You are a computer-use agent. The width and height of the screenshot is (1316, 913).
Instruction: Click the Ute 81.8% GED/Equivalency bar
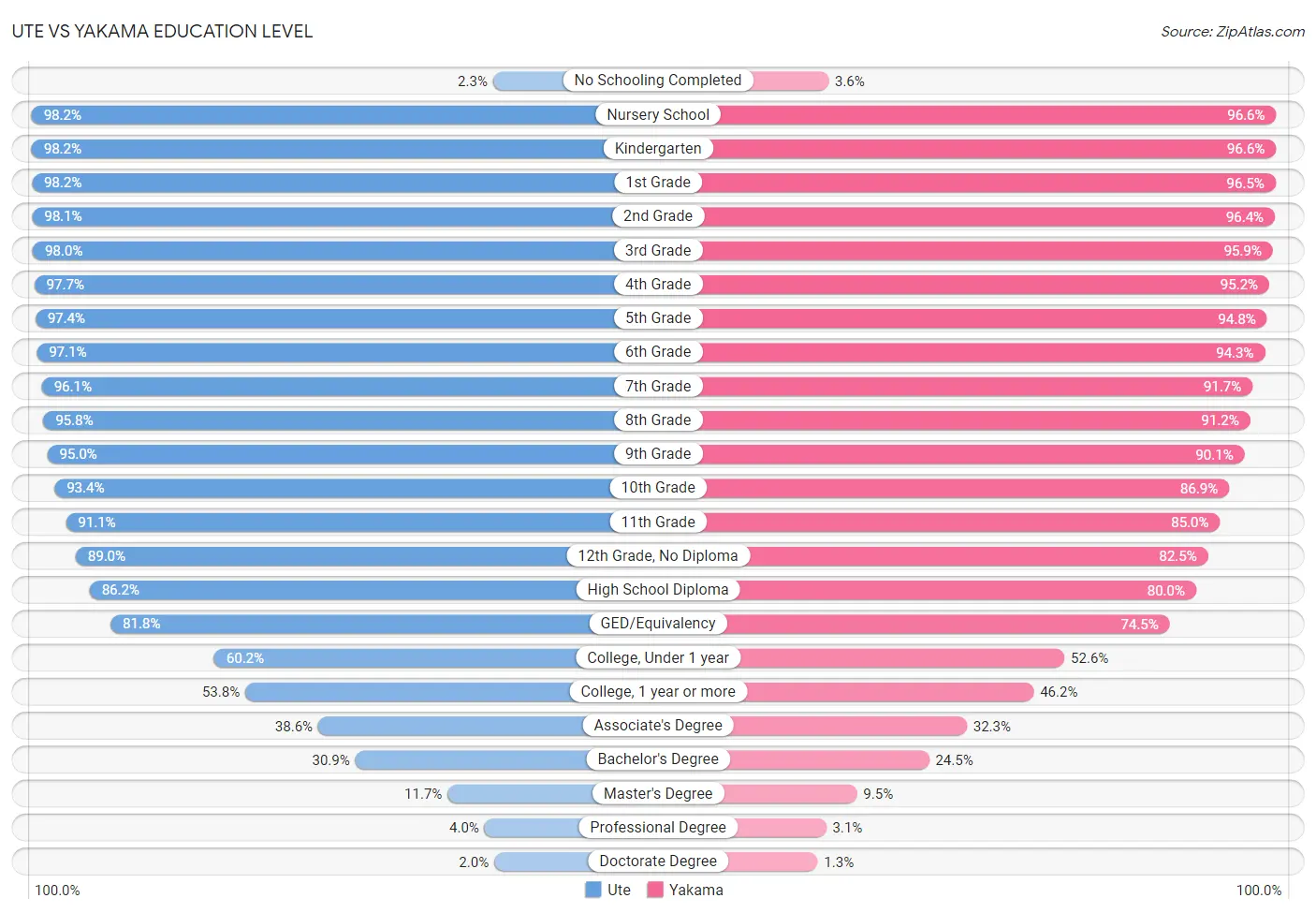pos(384,624)
